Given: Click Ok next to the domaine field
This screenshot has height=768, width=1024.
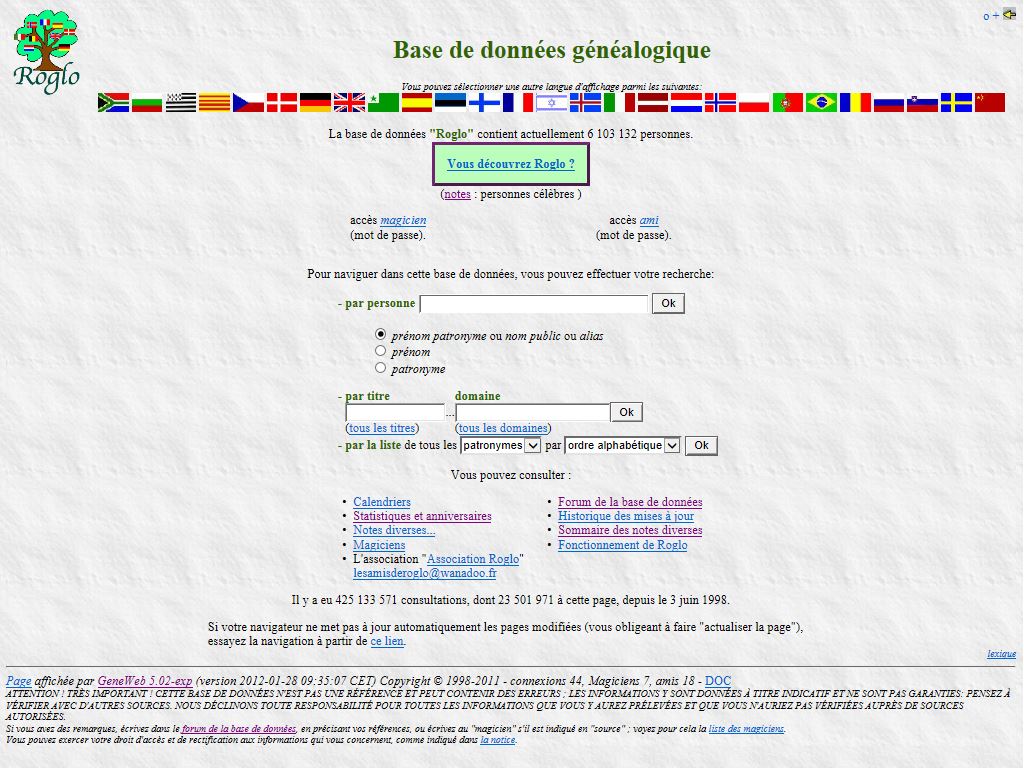Looking at the screenshot, I should pyautogui.click(x=627, y=412).
